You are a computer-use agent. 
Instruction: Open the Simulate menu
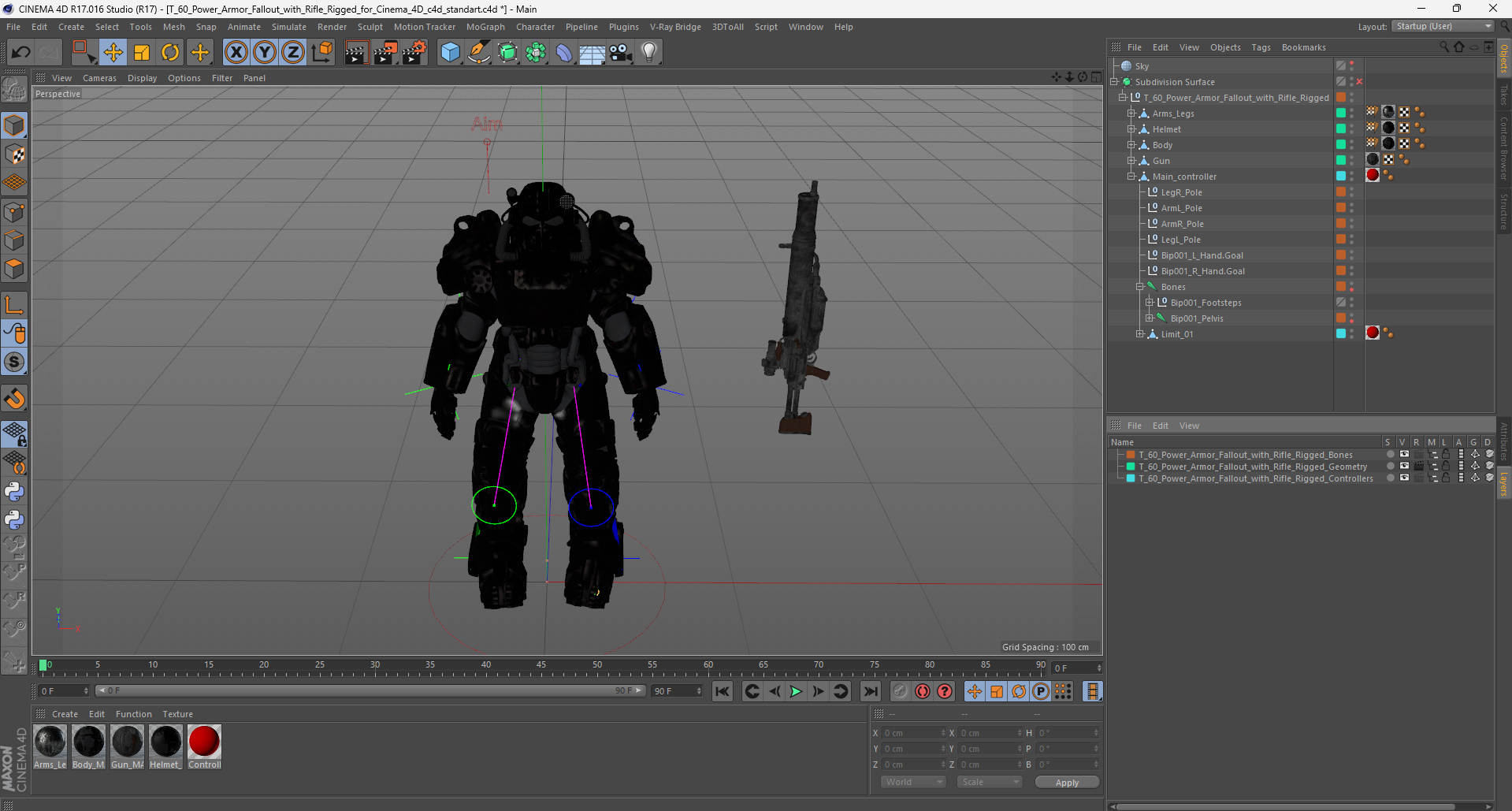click(x=289, y=27)
